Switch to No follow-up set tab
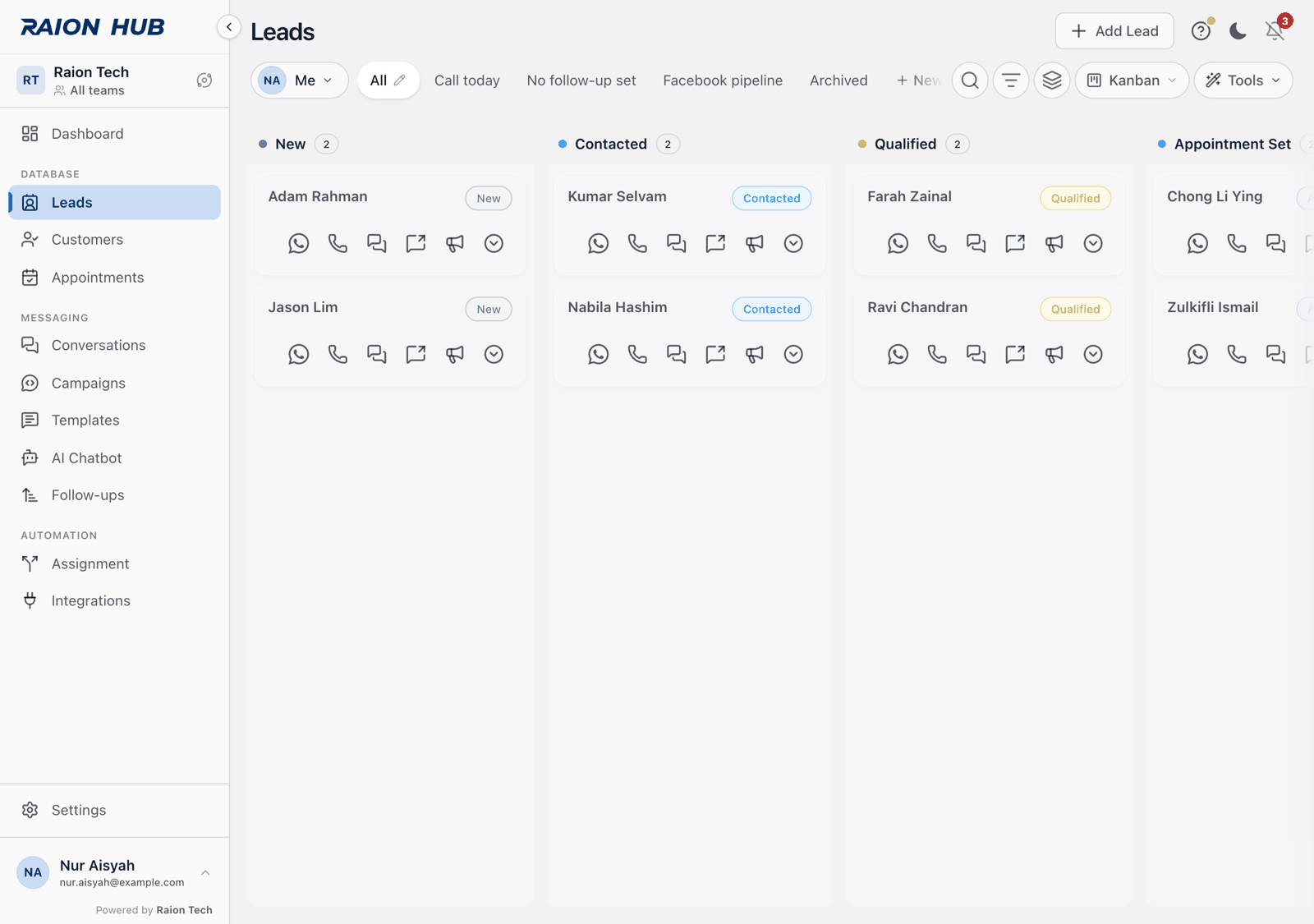This screenshot has height=924, width=1314. (x=581, y=80)
